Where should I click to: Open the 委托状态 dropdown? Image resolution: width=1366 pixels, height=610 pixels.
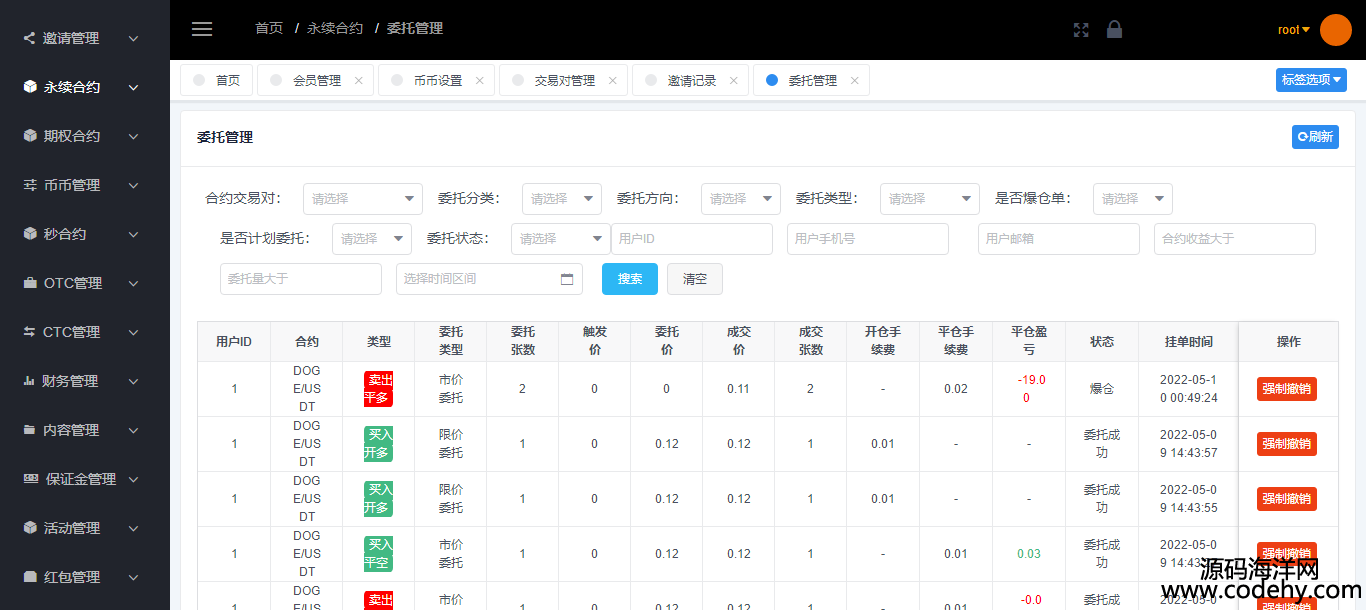[x=560, y=239]
